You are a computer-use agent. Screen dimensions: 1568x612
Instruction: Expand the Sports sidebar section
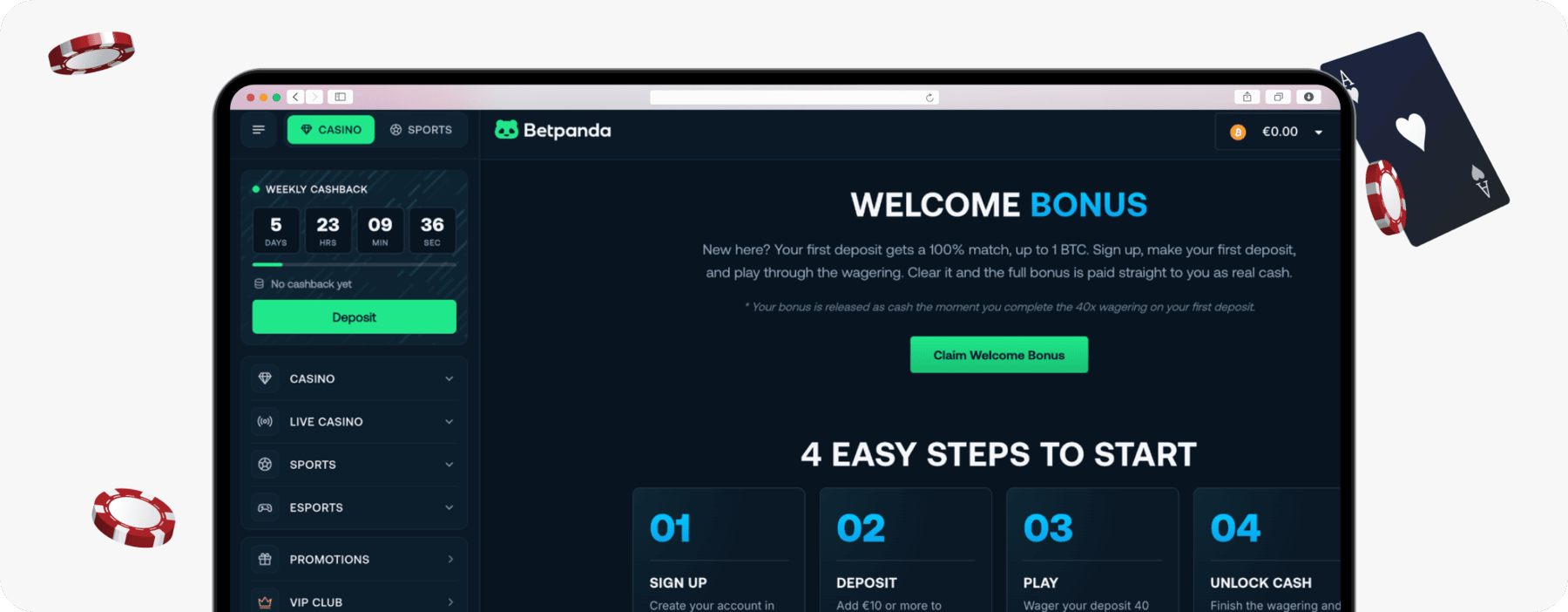click(355, 465)
